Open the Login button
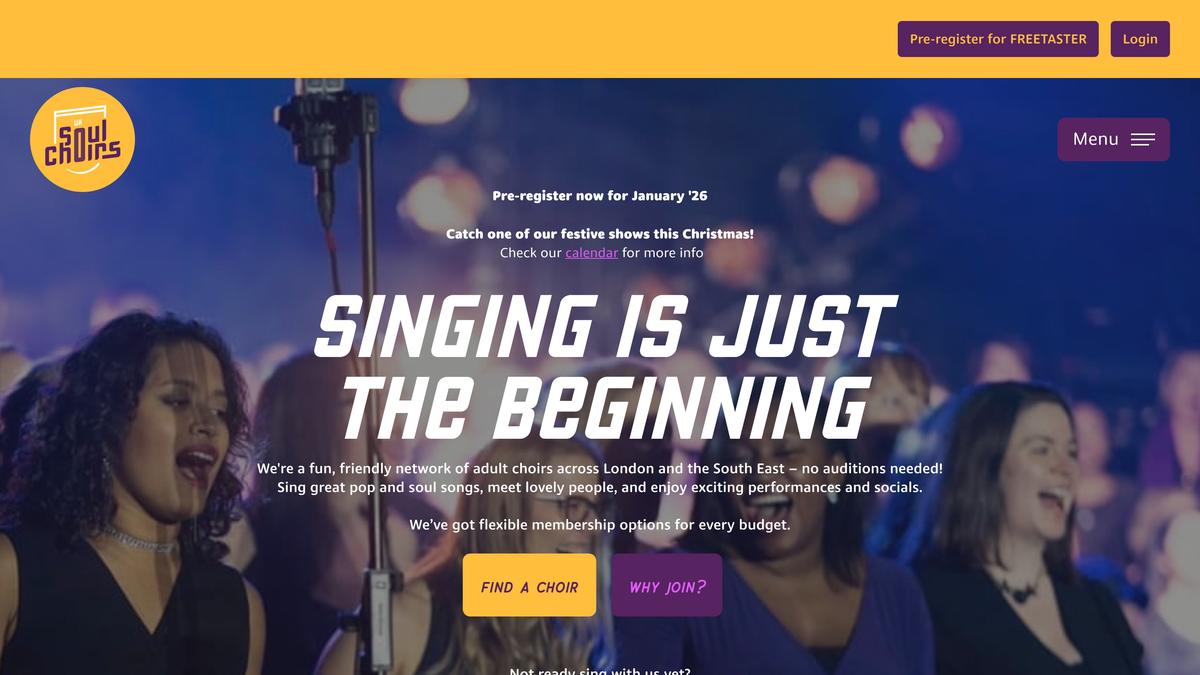 (1140, 39)
